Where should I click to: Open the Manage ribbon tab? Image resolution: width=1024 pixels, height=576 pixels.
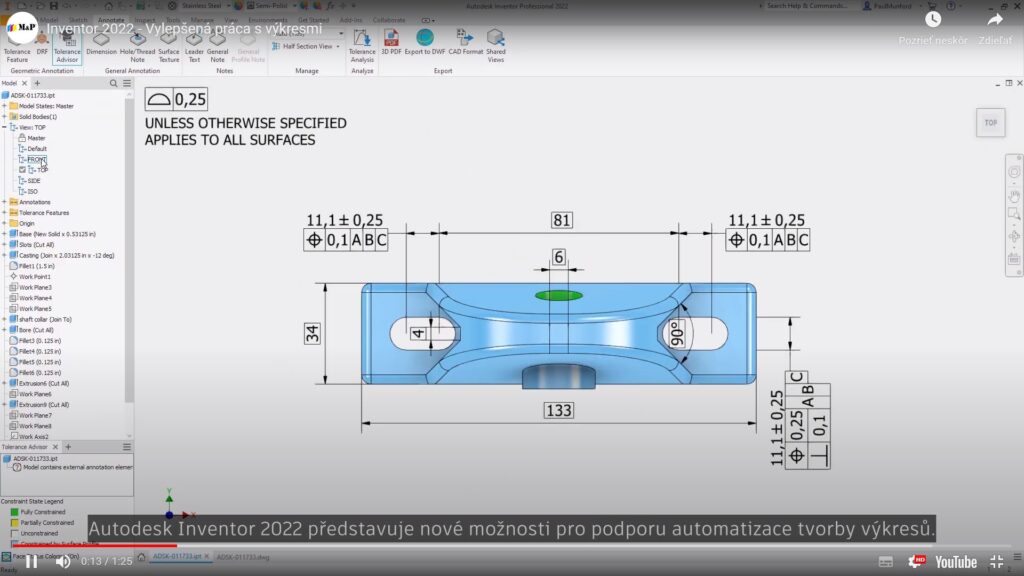click(x=202, y=20)
